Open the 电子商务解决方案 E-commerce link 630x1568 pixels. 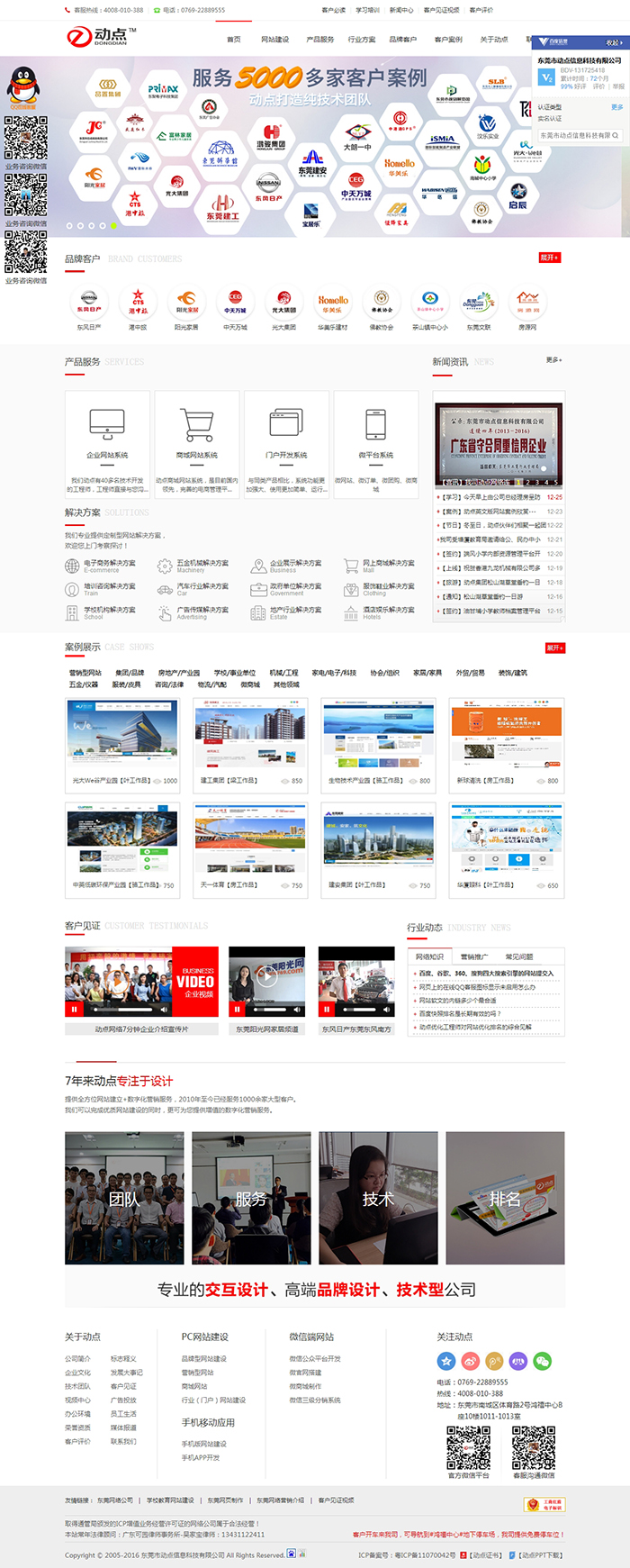(x=109, y=564)
